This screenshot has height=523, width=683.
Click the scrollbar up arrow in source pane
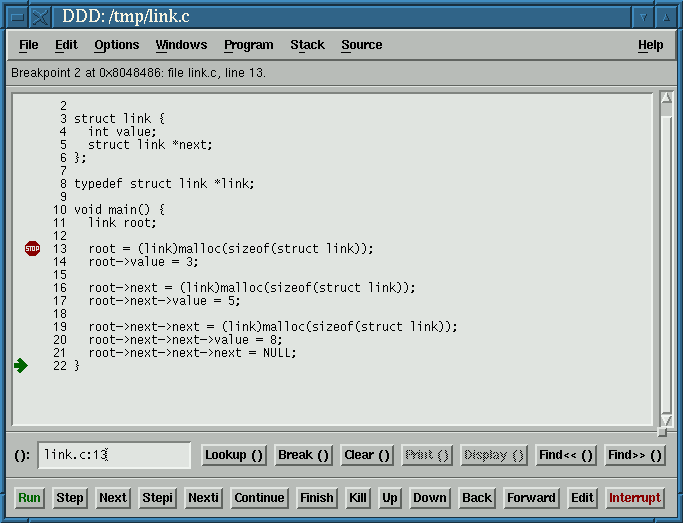click(x=667, y=98)
